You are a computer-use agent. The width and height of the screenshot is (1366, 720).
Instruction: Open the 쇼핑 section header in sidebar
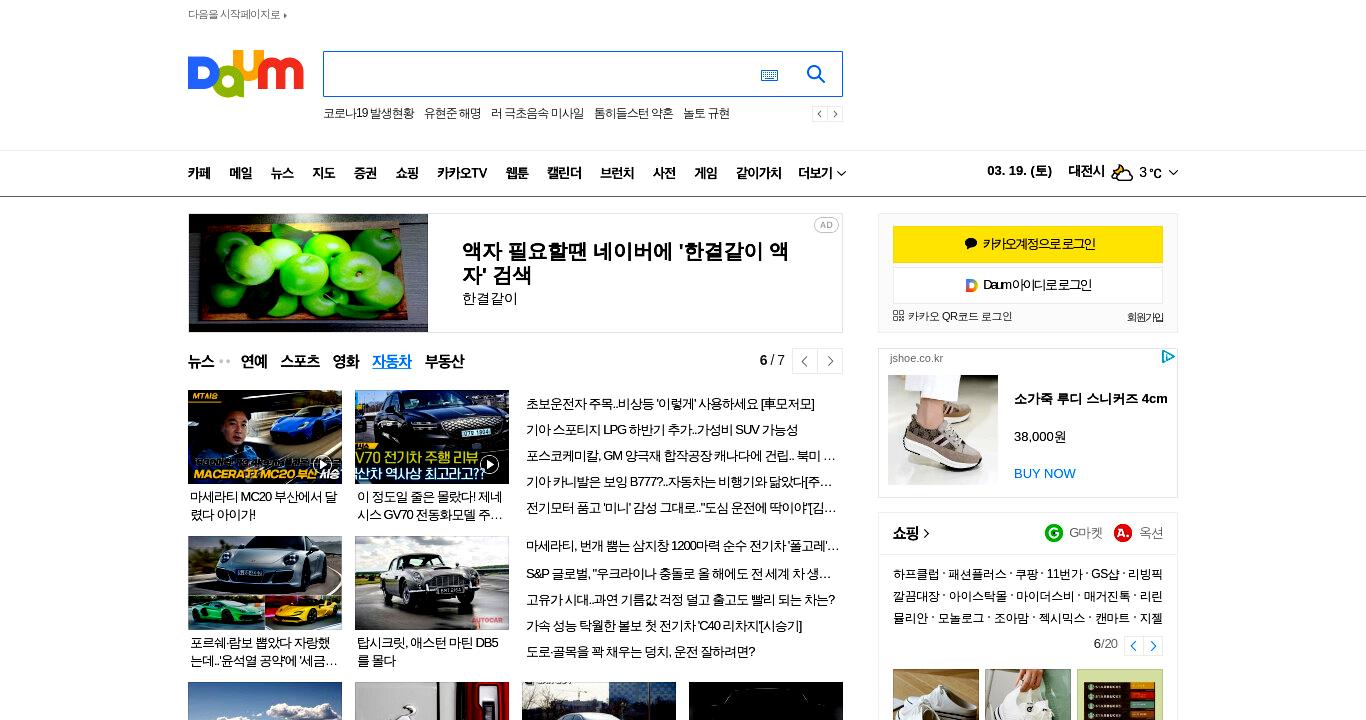coord(911,533)
